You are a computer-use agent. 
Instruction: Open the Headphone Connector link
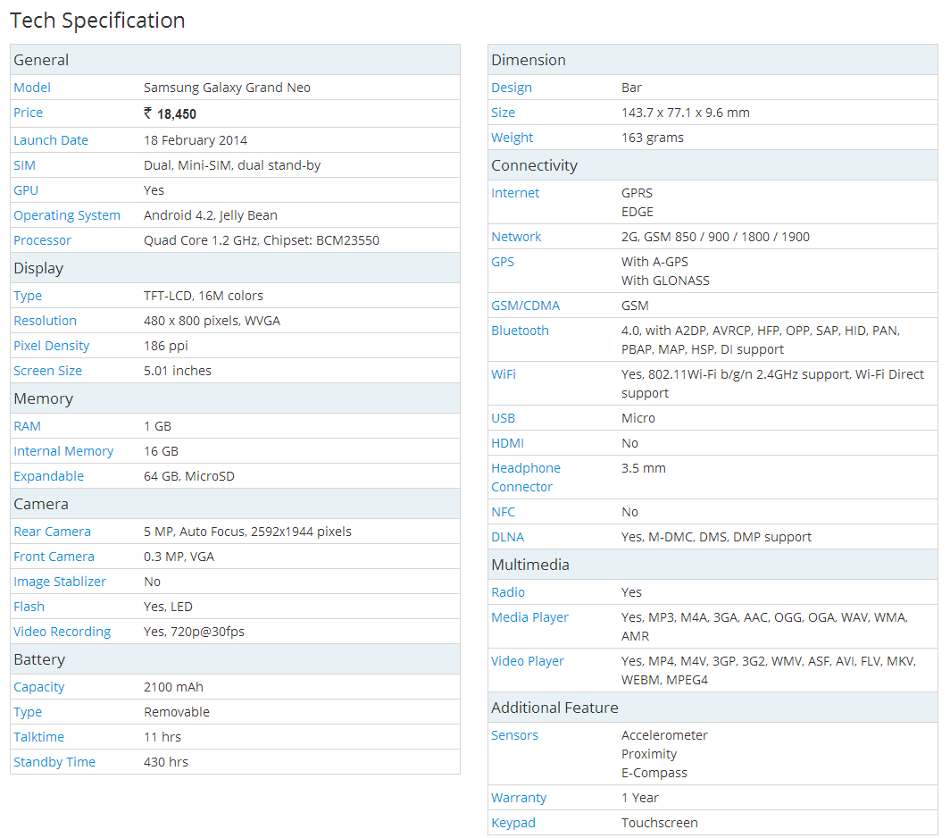coord(526,477)
